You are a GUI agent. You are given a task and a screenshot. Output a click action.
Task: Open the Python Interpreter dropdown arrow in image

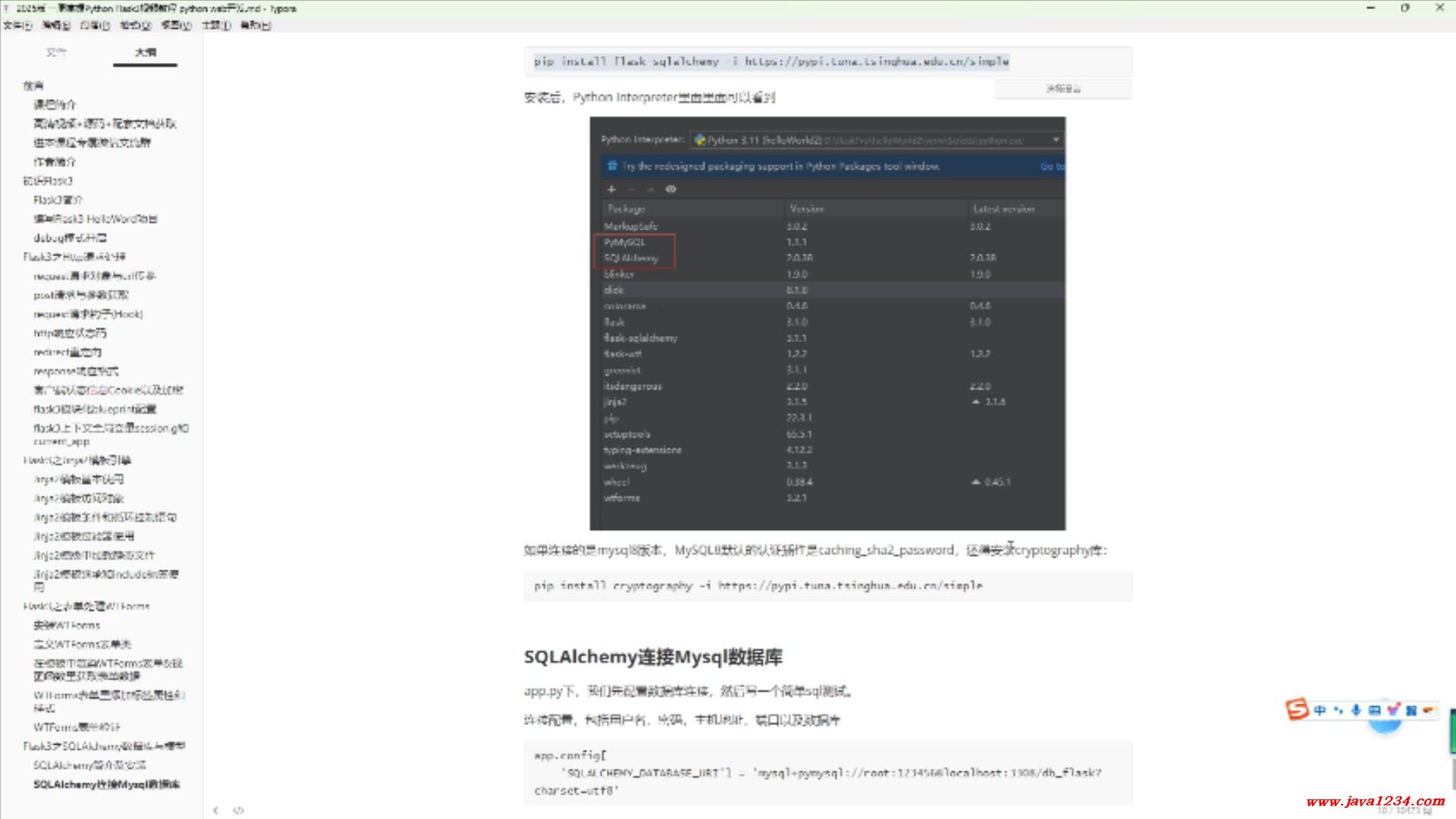1056,140
